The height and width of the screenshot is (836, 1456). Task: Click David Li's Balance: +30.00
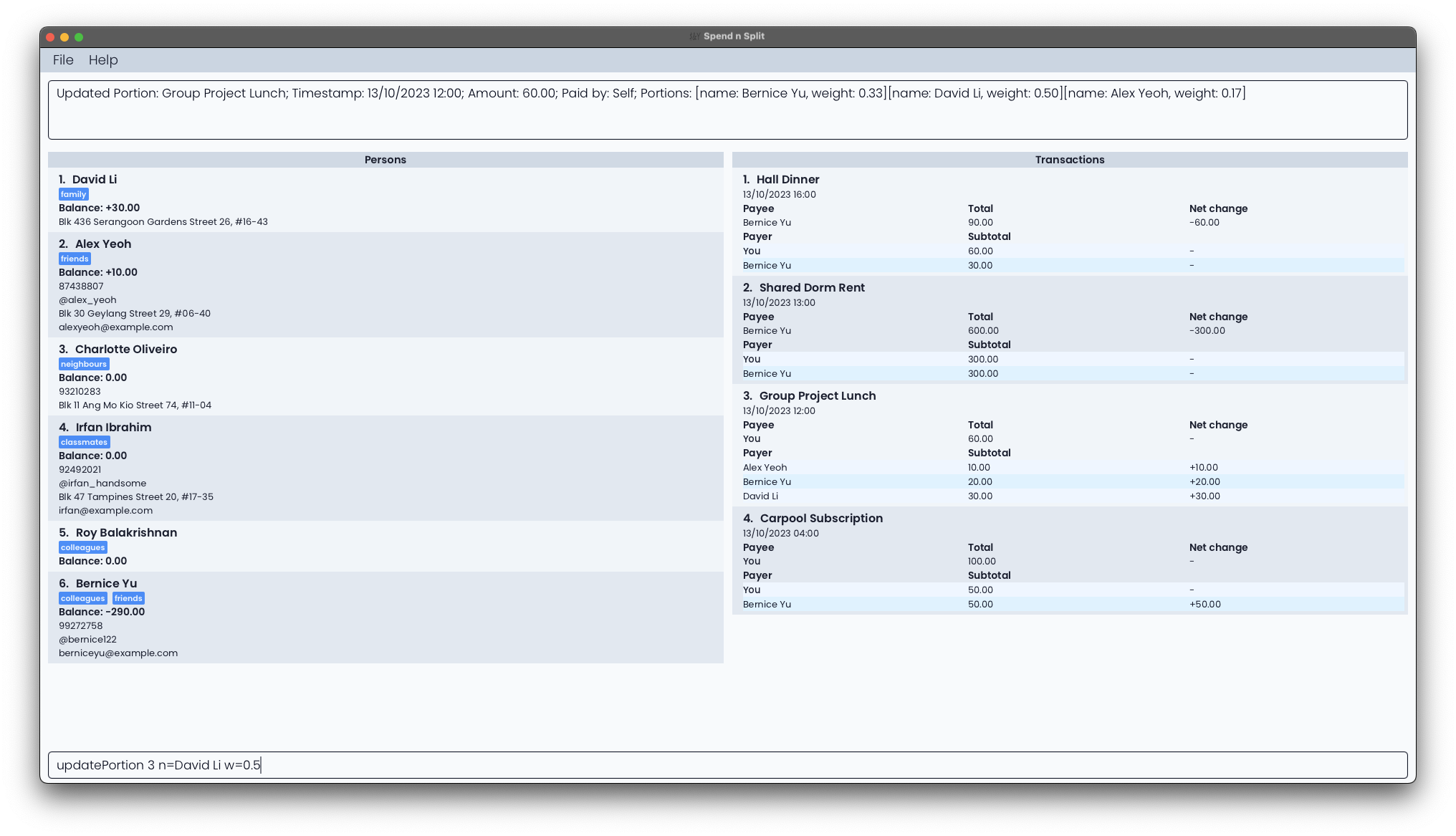100,208
